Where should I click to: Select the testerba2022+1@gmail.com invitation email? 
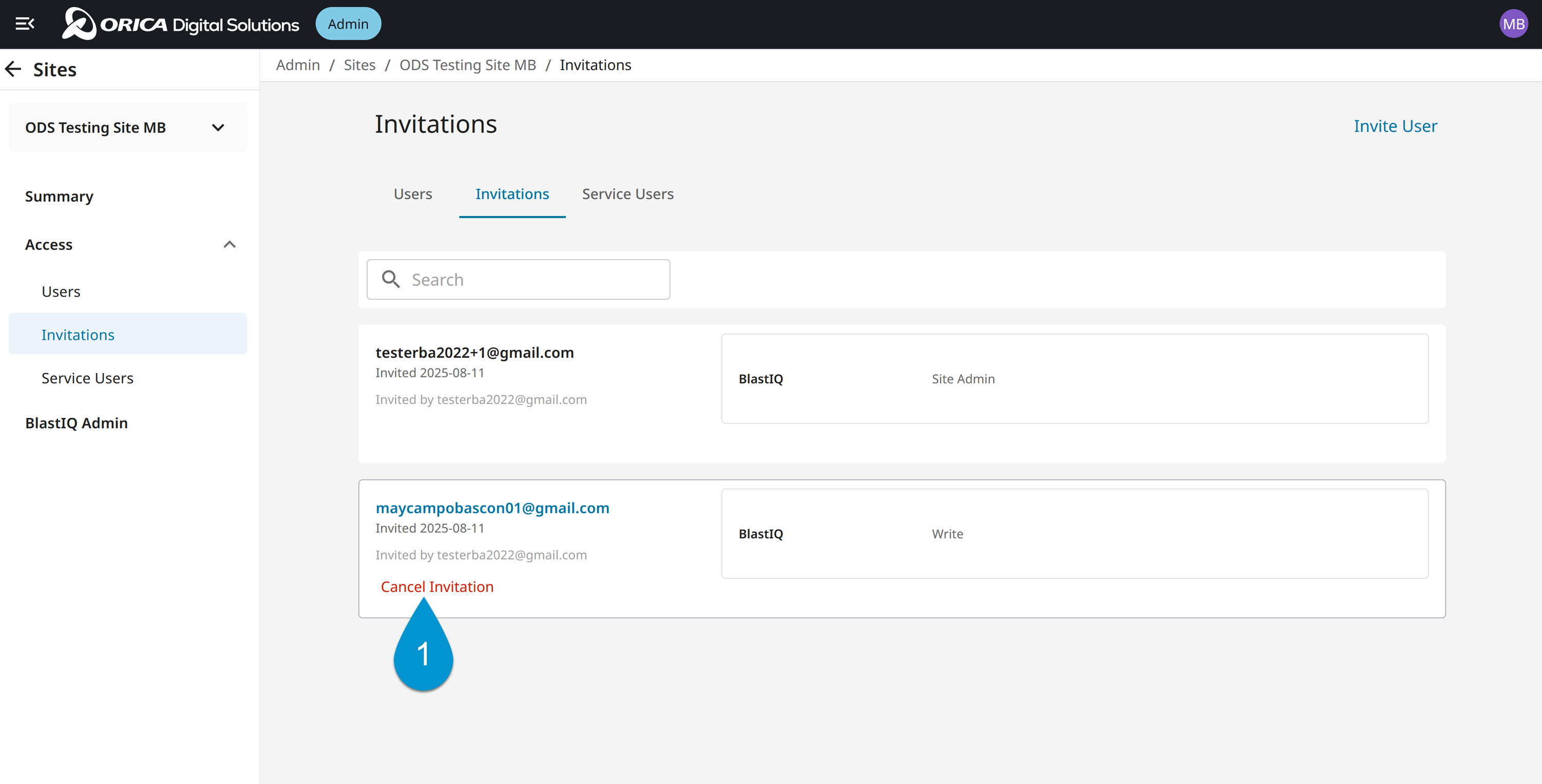click(474, 353)
